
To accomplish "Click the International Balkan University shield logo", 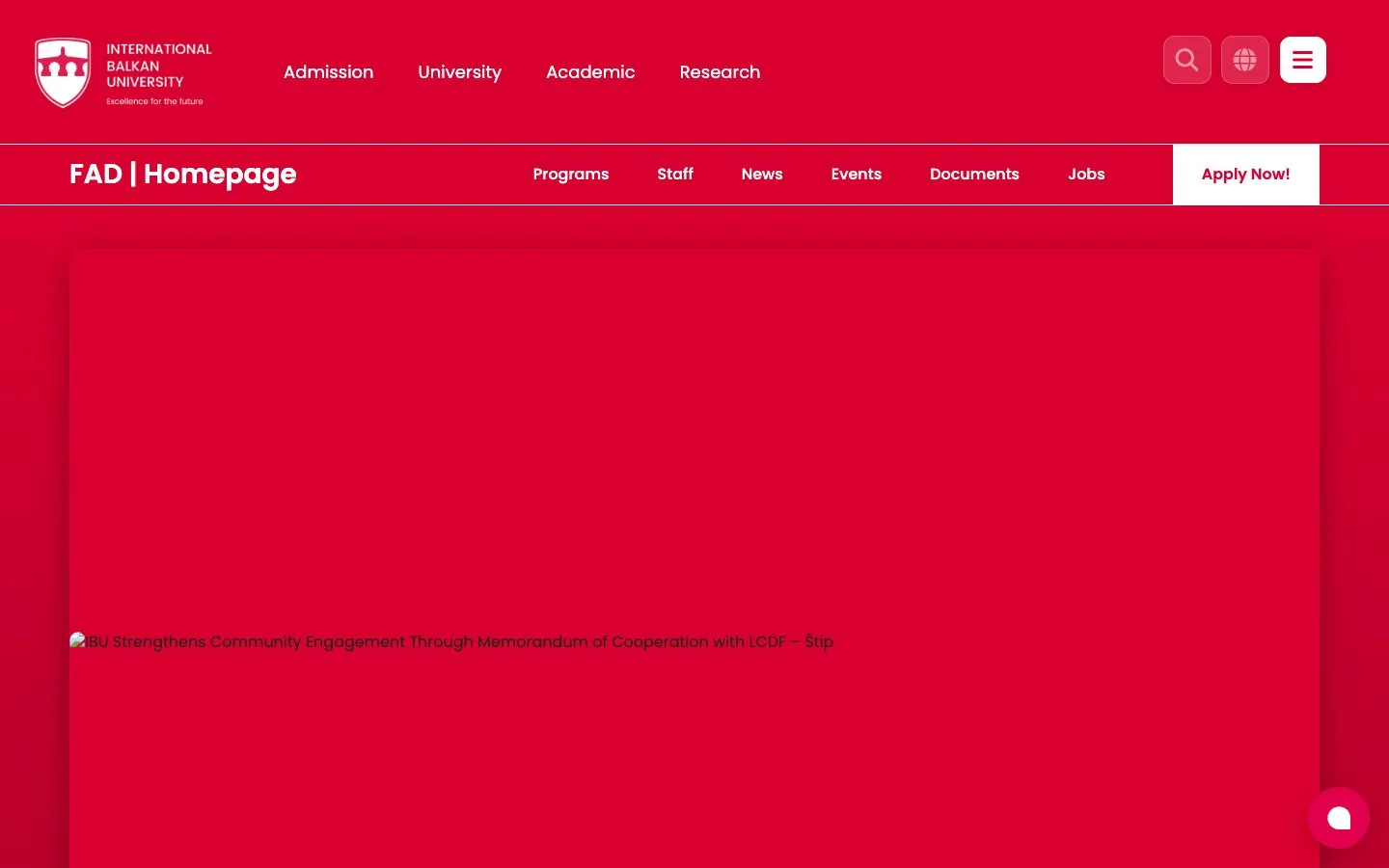I will [x=63, y=72].
